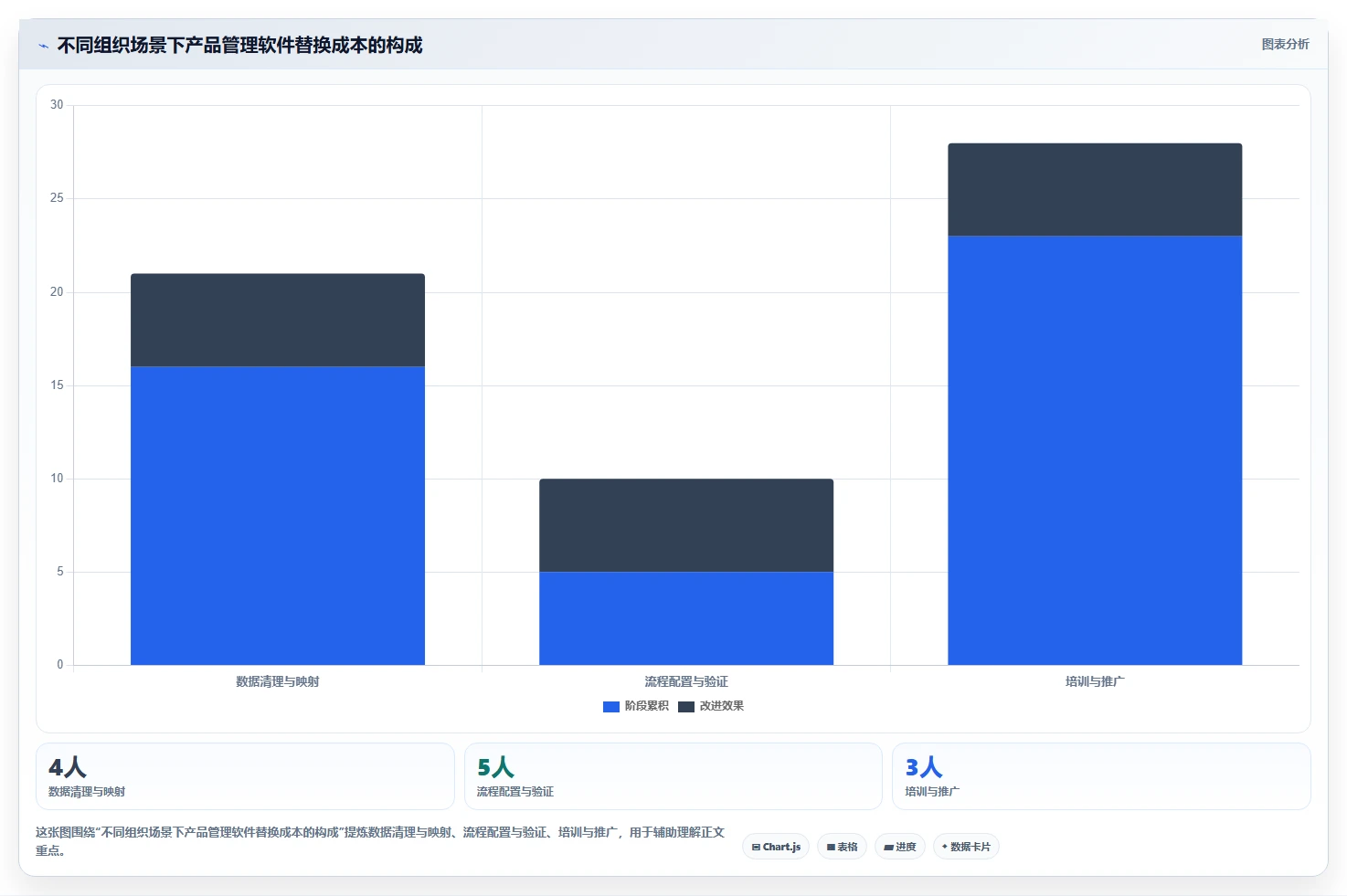Click the blue bar segment for 数据清理与映射

click(x=278, y=515)
